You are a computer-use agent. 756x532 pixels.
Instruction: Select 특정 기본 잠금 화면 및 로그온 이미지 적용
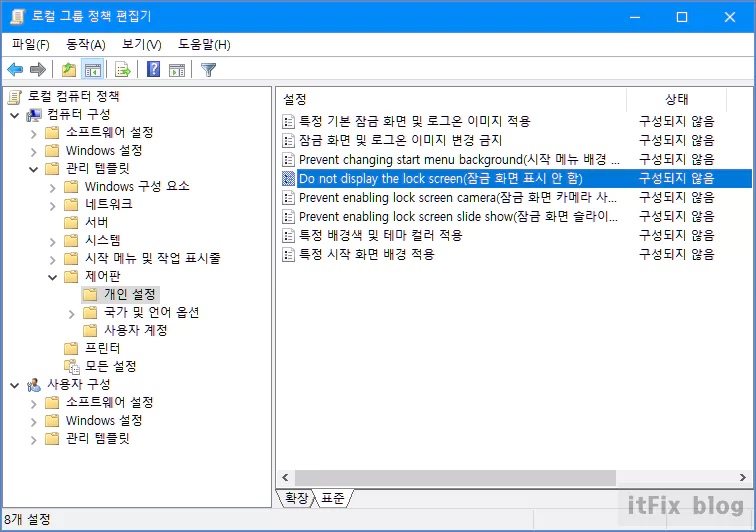click(x=415, y=121)
